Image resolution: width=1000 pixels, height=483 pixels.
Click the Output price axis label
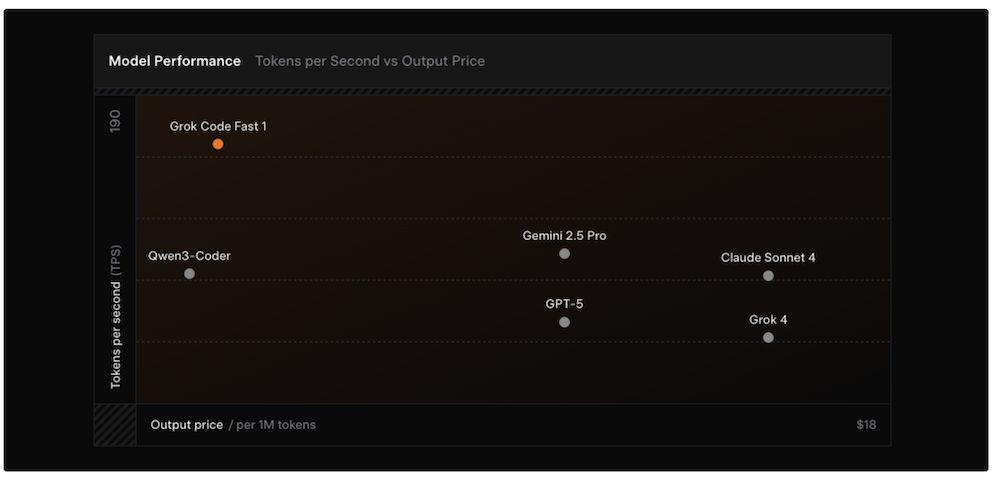click(187, 425)
